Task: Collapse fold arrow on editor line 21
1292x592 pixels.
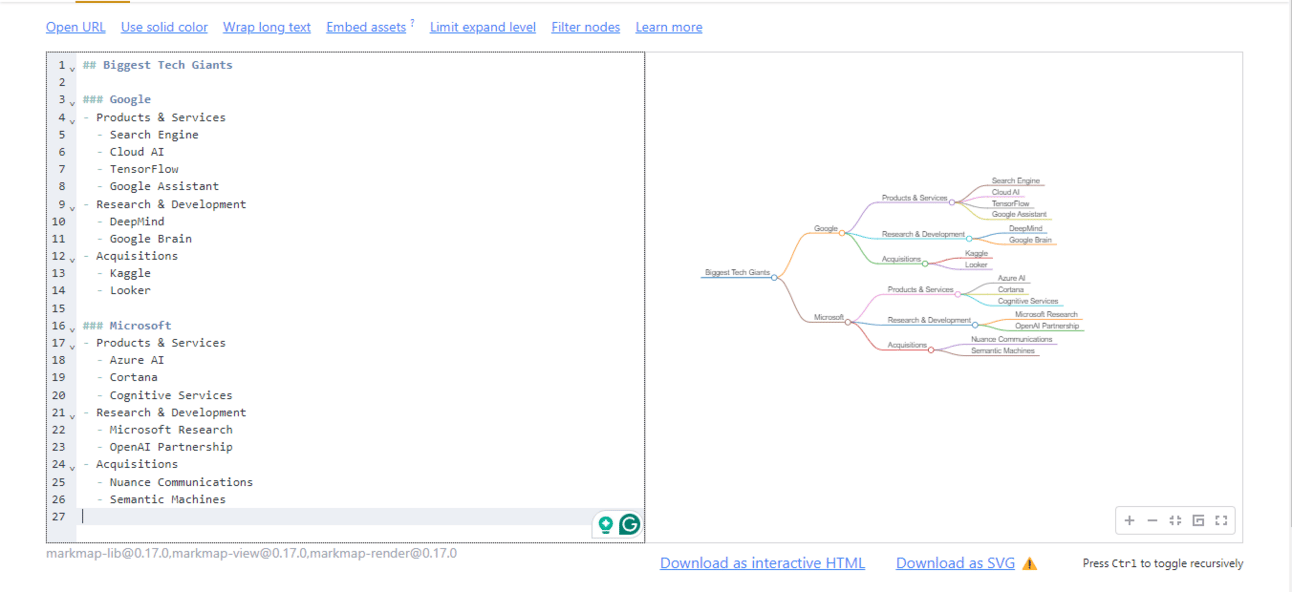Action: pyautogui.click(x=73, y=415)
